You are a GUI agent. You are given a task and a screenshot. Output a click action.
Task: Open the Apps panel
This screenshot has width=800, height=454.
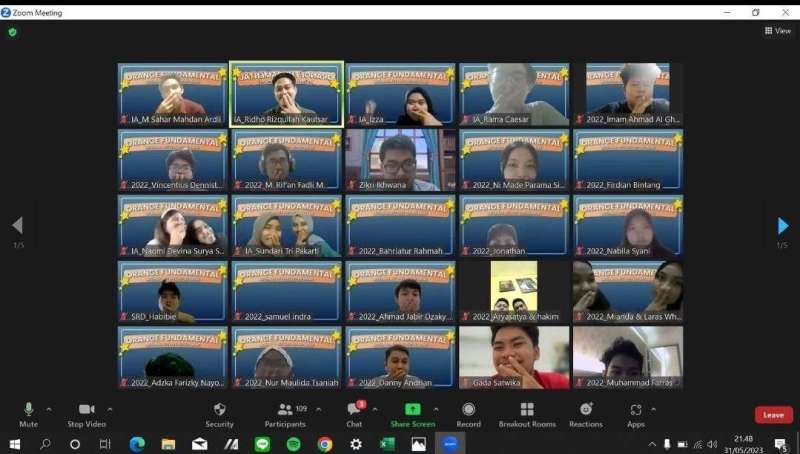pyautogui.click(x=636, y=415)
